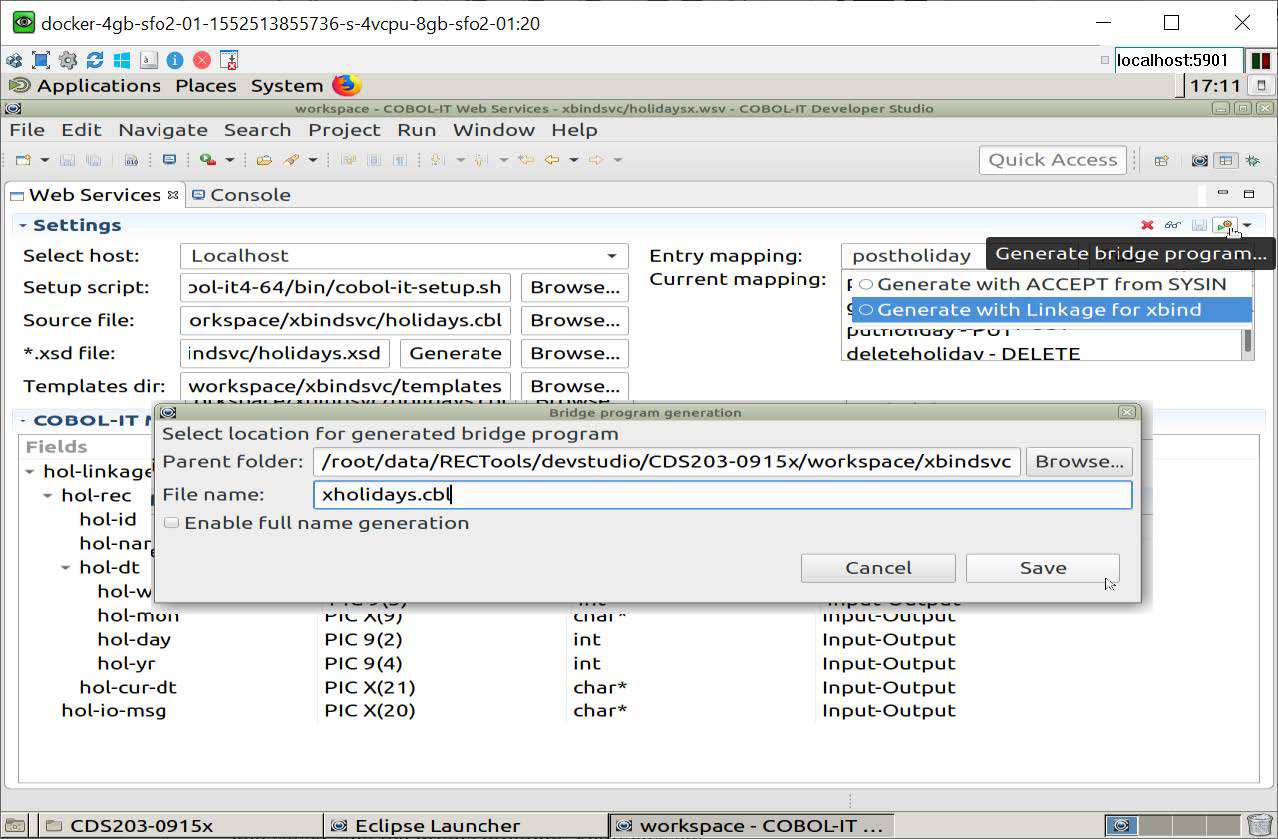Click the Generate bridge program icon
Screen dimensions: 1278x839
(1224, 226)
